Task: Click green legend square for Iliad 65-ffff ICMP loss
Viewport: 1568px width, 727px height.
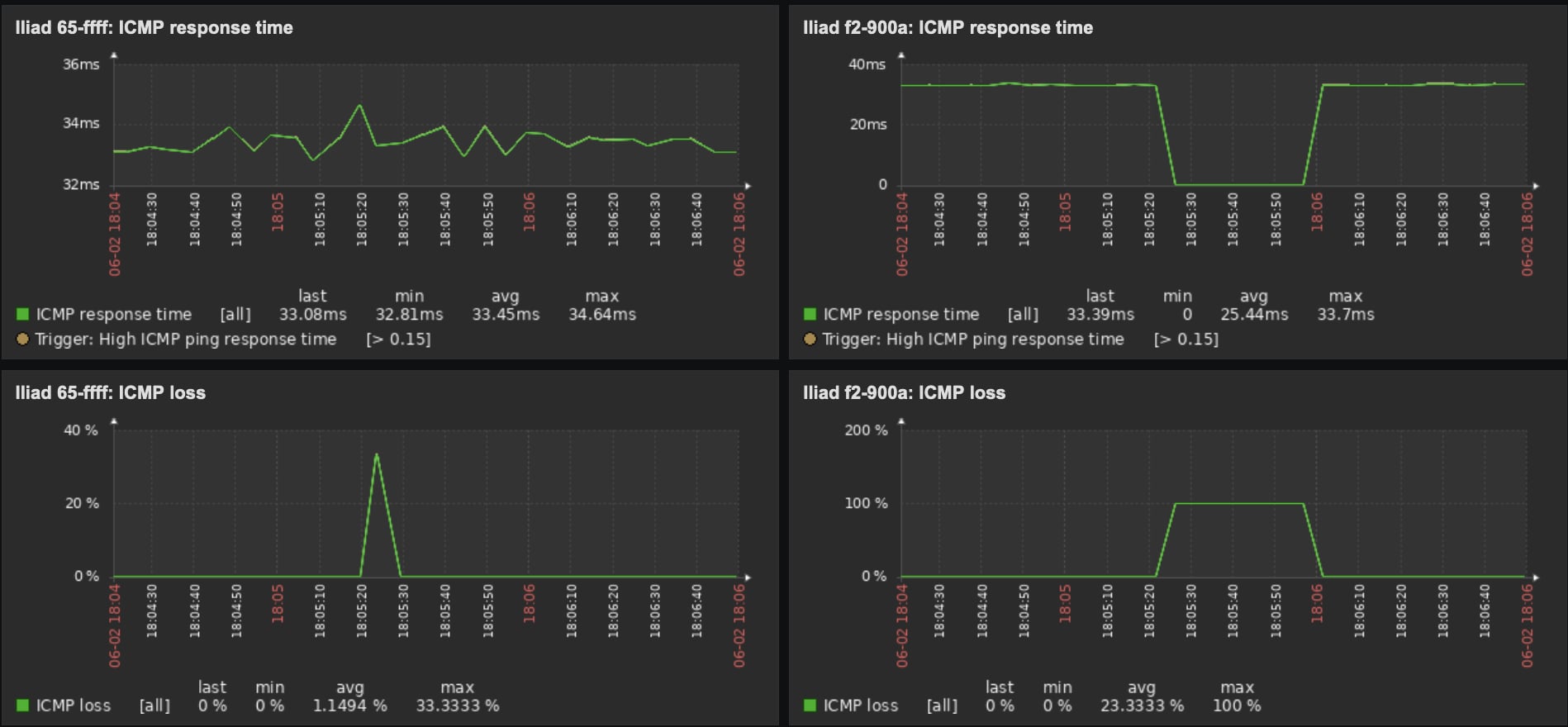Action: coord(23,706)
